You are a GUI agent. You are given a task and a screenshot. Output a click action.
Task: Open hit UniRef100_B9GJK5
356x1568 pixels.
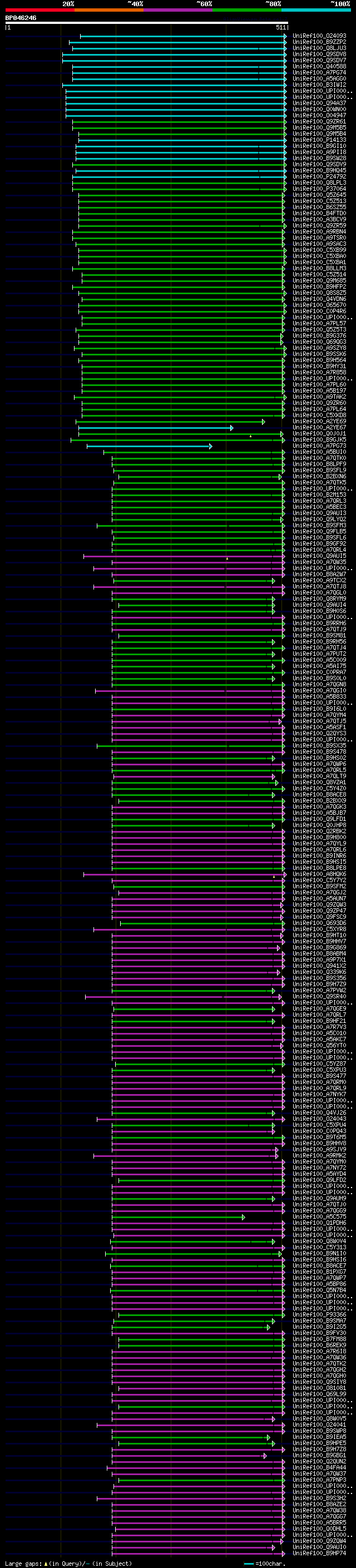319,439
